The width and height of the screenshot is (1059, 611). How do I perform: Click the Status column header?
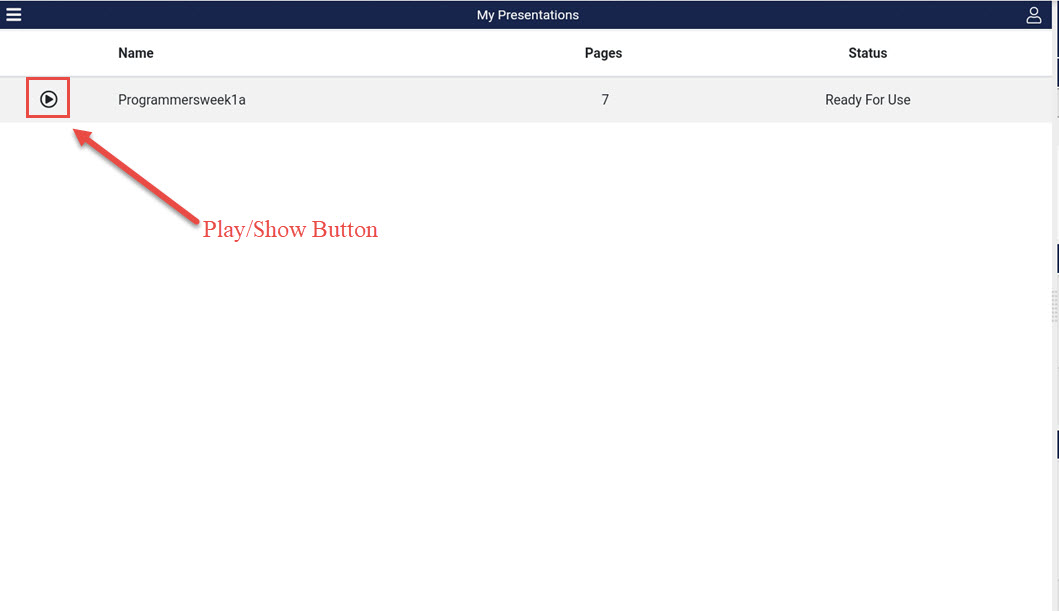click(x=867, y=53)
